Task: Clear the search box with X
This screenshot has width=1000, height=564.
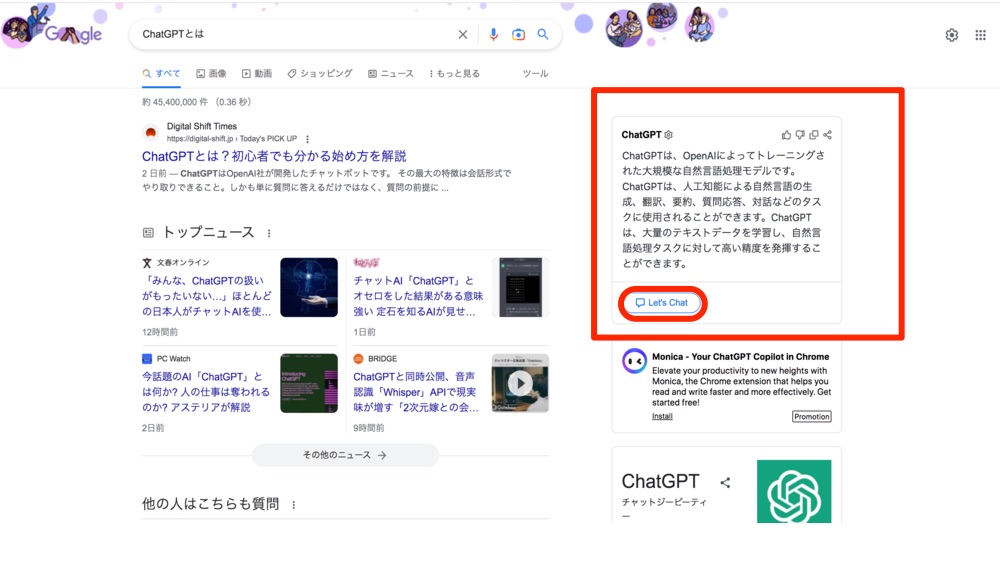Action: click(x=463, y=34)
